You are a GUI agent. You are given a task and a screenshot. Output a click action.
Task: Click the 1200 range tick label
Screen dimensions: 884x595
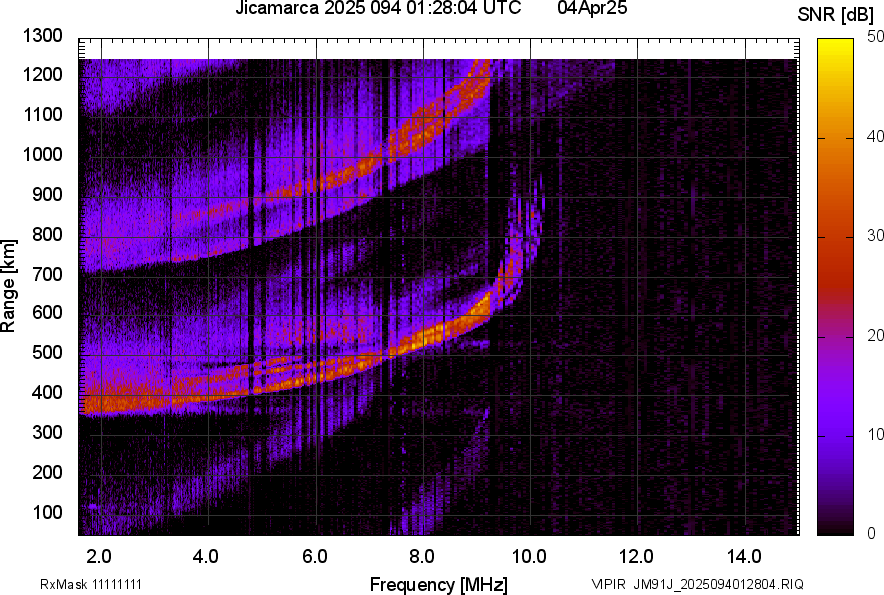(42, 74)
